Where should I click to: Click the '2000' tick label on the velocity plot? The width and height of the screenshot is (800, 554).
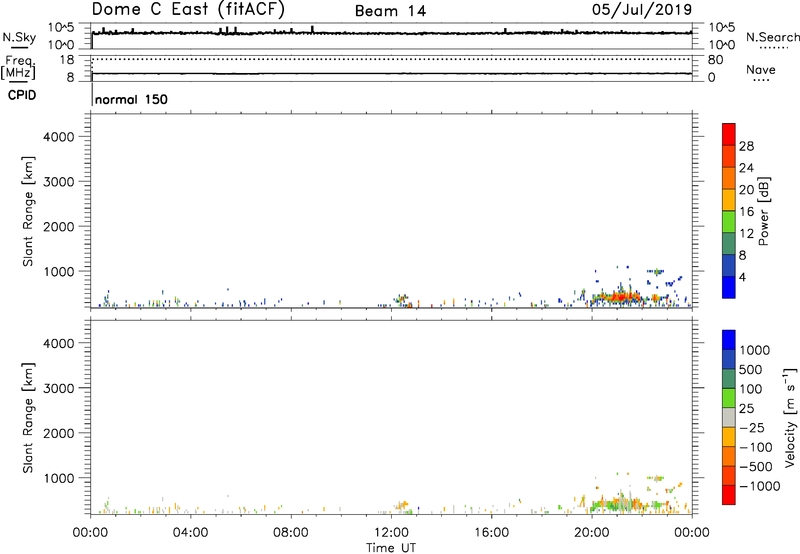(x=58, y=433)
